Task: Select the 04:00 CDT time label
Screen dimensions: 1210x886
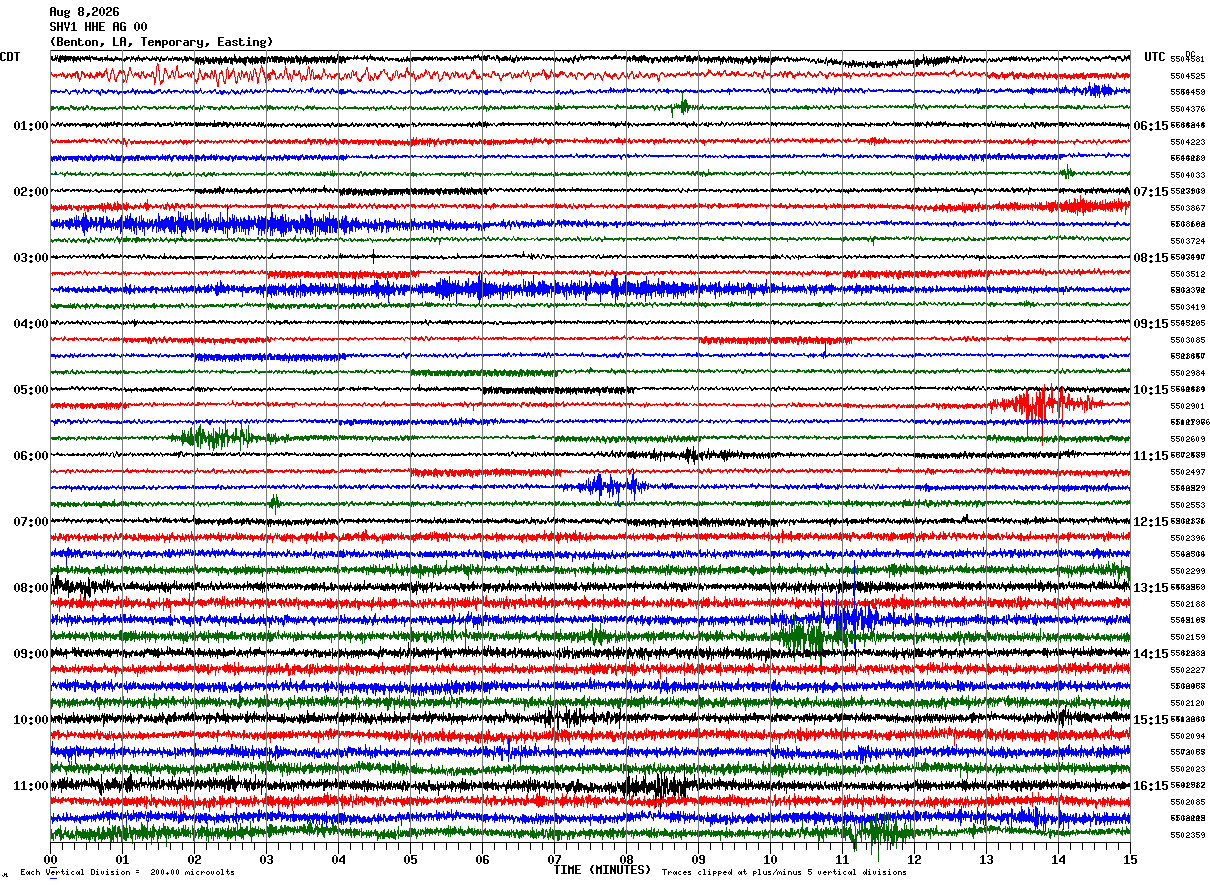Action: (31, 324)
